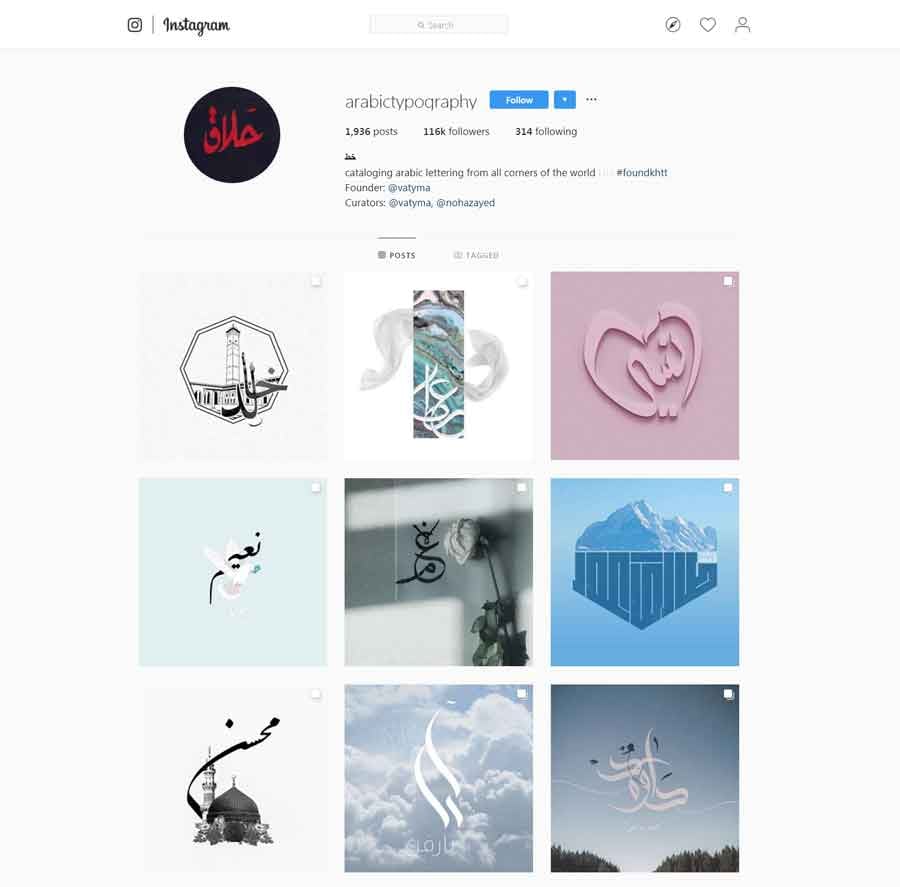
Task: Open the #foundkhtt hashtag link
Action: click(642, 172)
